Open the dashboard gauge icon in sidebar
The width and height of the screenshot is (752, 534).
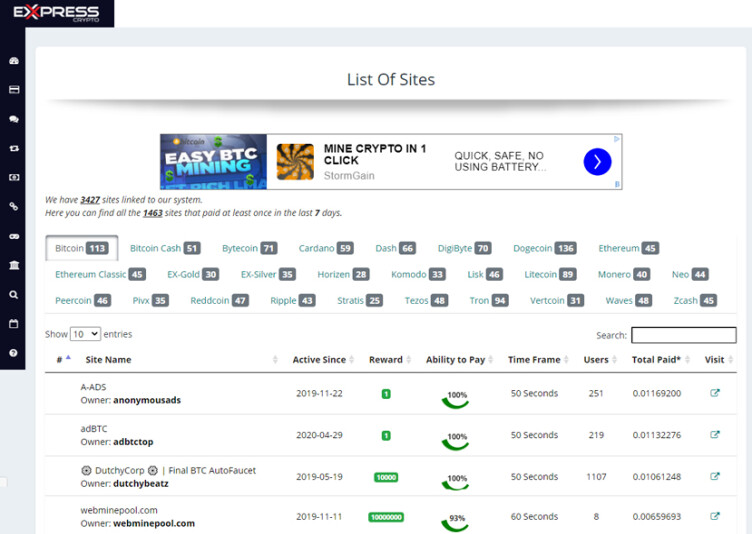pos(14,61)
